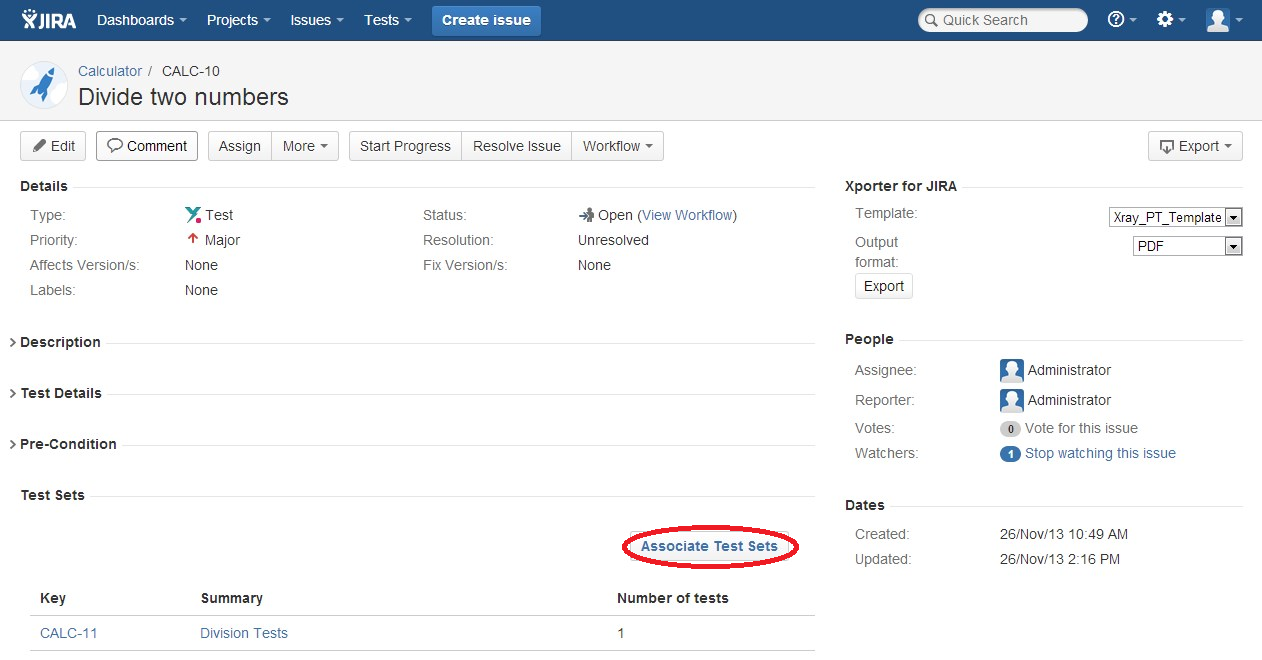This screenshot has width=1262, height=660.
Task: Click the Unresolved resolution value
Action: point(613,240)
